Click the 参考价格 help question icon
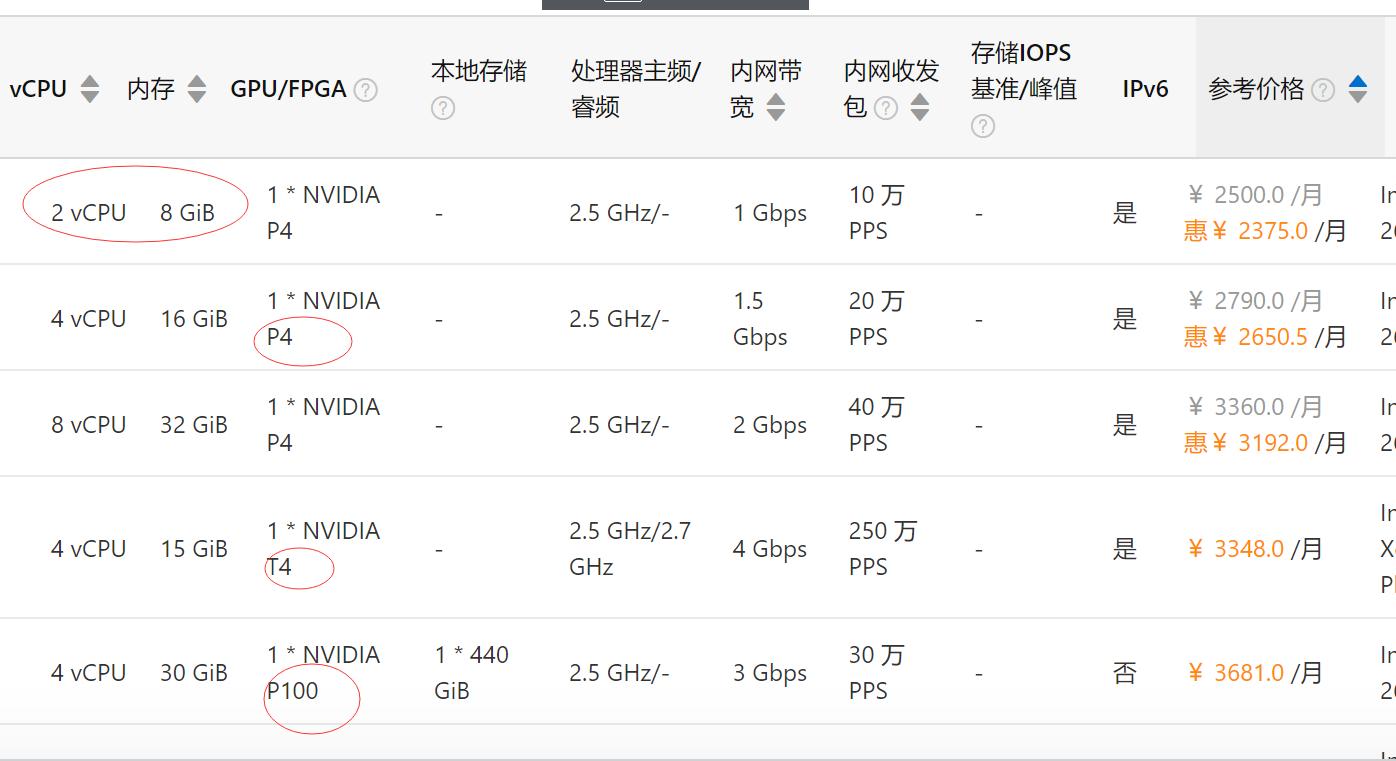 1322,90
